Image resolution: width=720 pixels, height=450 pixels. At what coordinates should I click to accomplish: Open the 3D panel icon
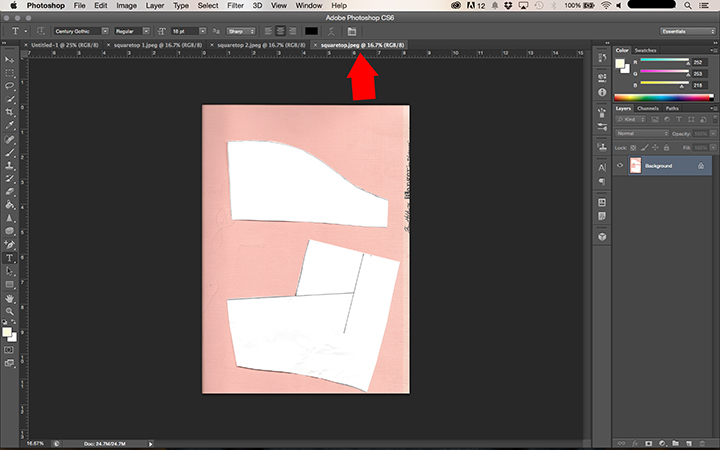click(602, 236)
